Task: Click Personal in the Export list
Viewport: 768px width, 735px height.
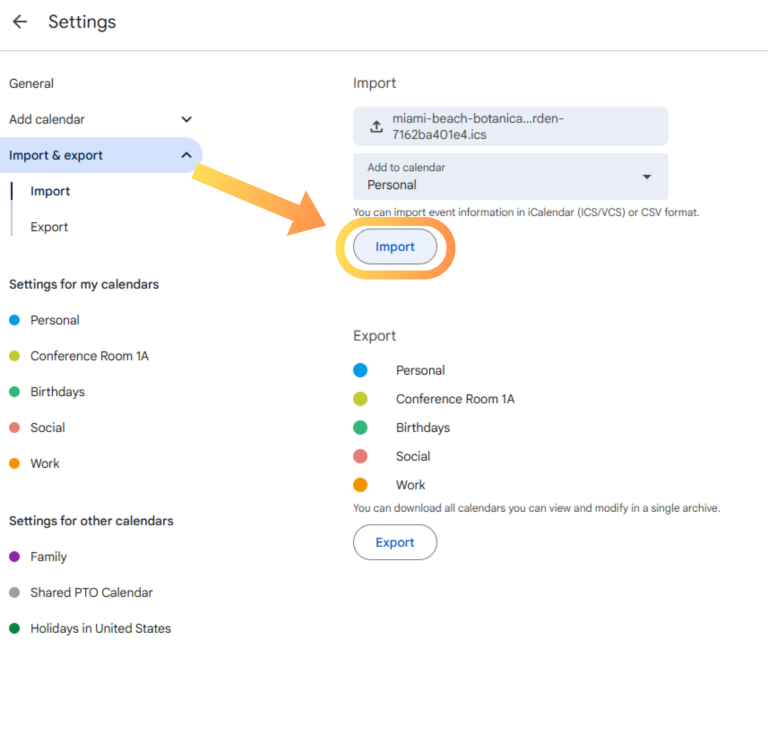Action: (420, 371)
